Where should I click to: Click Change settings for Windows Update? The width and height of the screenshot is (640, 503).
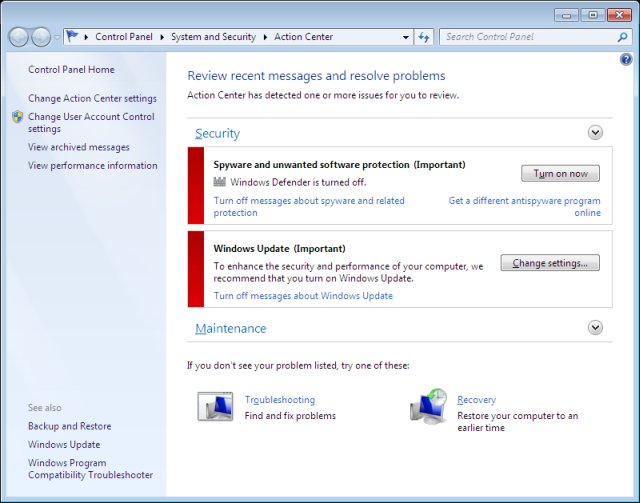point(550,263)
